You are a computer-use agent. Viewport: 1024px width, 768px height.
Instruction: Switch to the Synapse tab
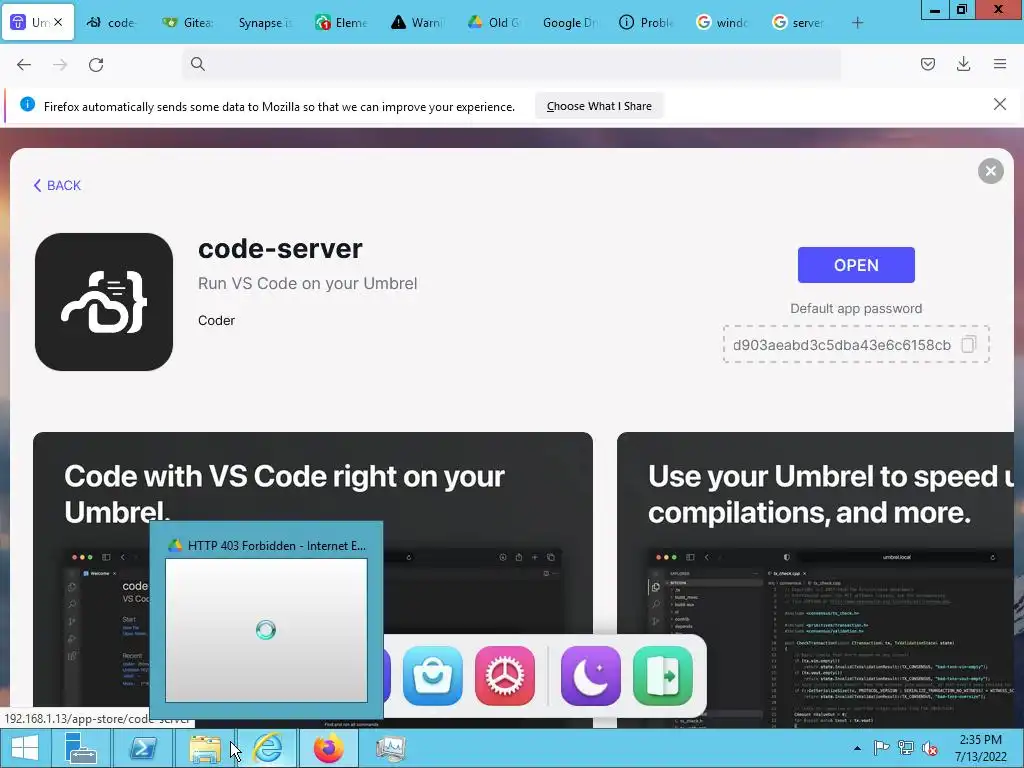[264, 23]
